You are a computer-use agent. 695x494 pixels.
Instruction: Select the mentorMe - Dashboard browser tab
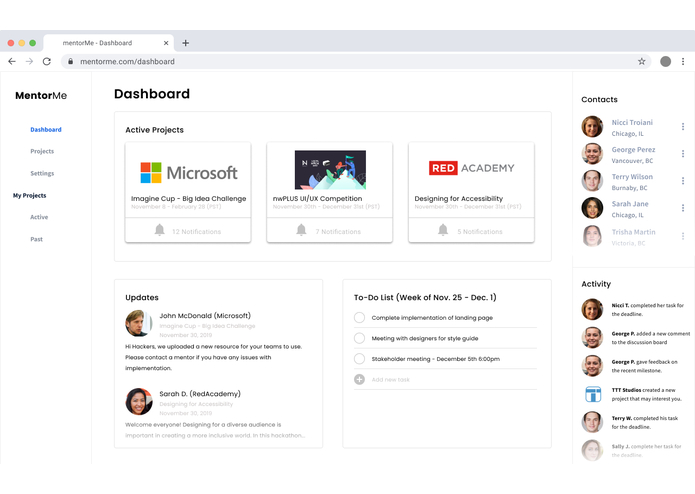point(109,43)
